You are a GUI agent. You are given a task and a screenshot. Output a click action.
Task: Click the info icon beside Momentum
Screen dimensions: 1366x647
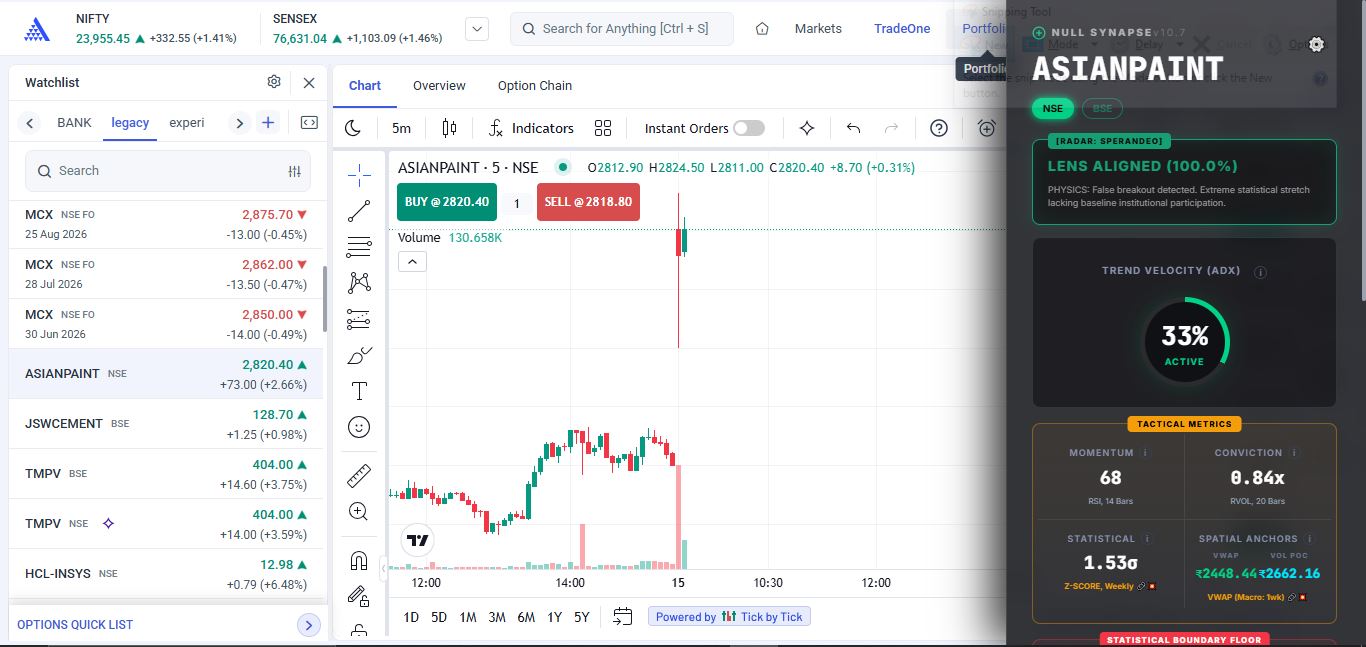click(1146, 453)
